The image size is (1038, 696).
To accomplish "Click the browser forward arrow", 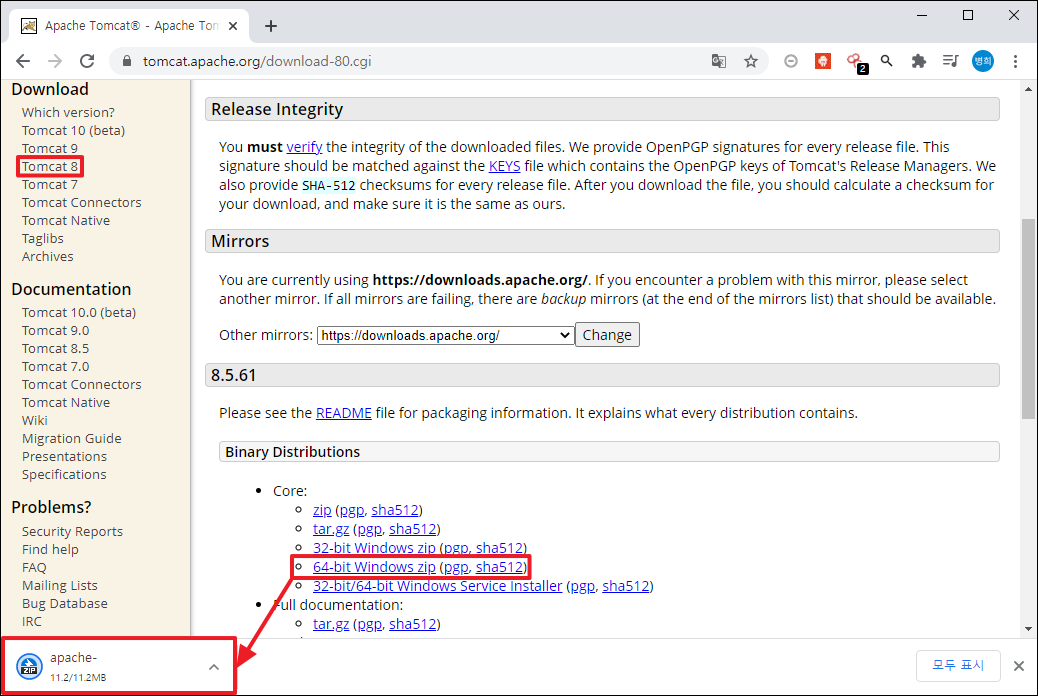I will click(55, 61).
